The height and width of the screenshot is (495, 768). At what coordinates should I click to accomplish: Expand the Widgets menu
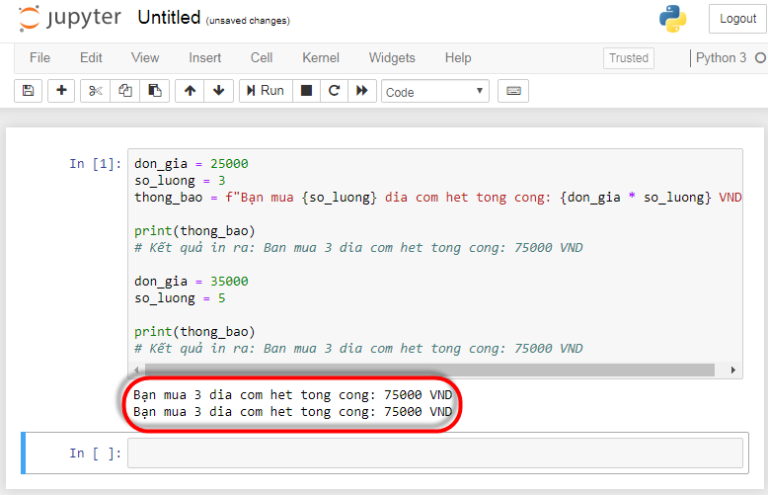(x=392, y=58)
